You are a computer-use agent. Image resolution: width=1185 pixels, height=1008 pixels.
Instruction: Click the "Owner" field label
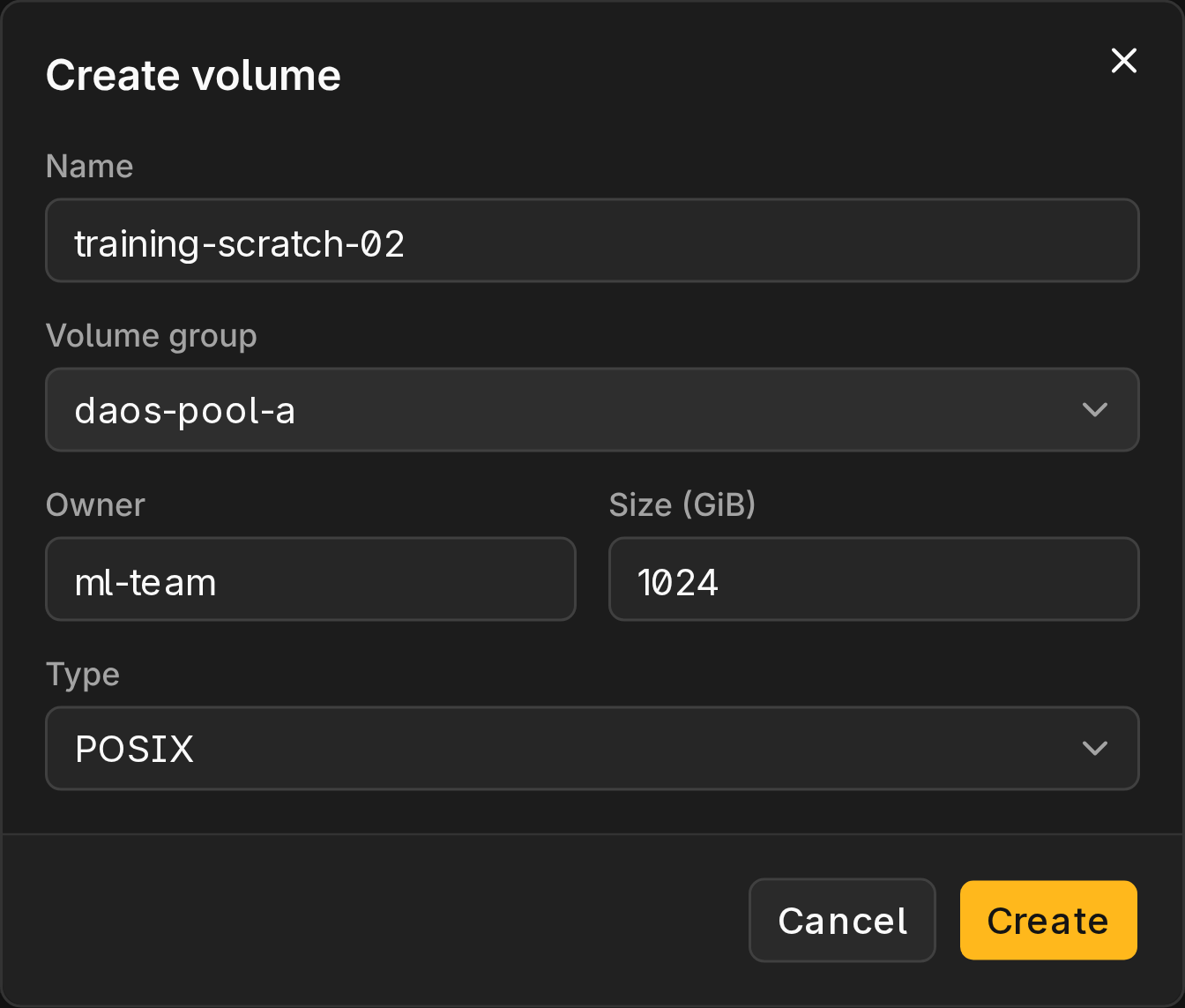point(95,504)
